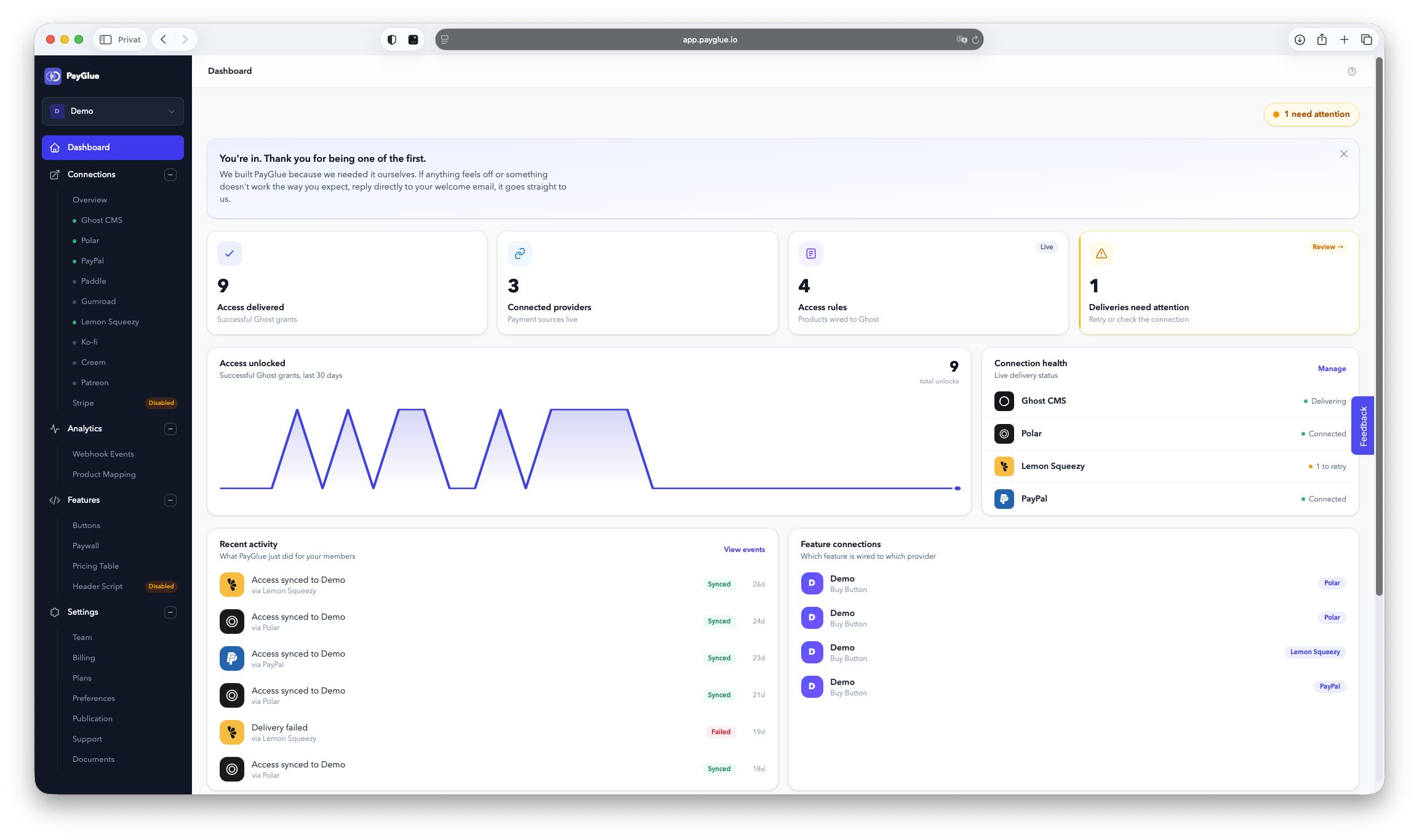This screenshot has height=840, width=1419.
Task: Click the document icon on Access rules card
Action: 811,254
